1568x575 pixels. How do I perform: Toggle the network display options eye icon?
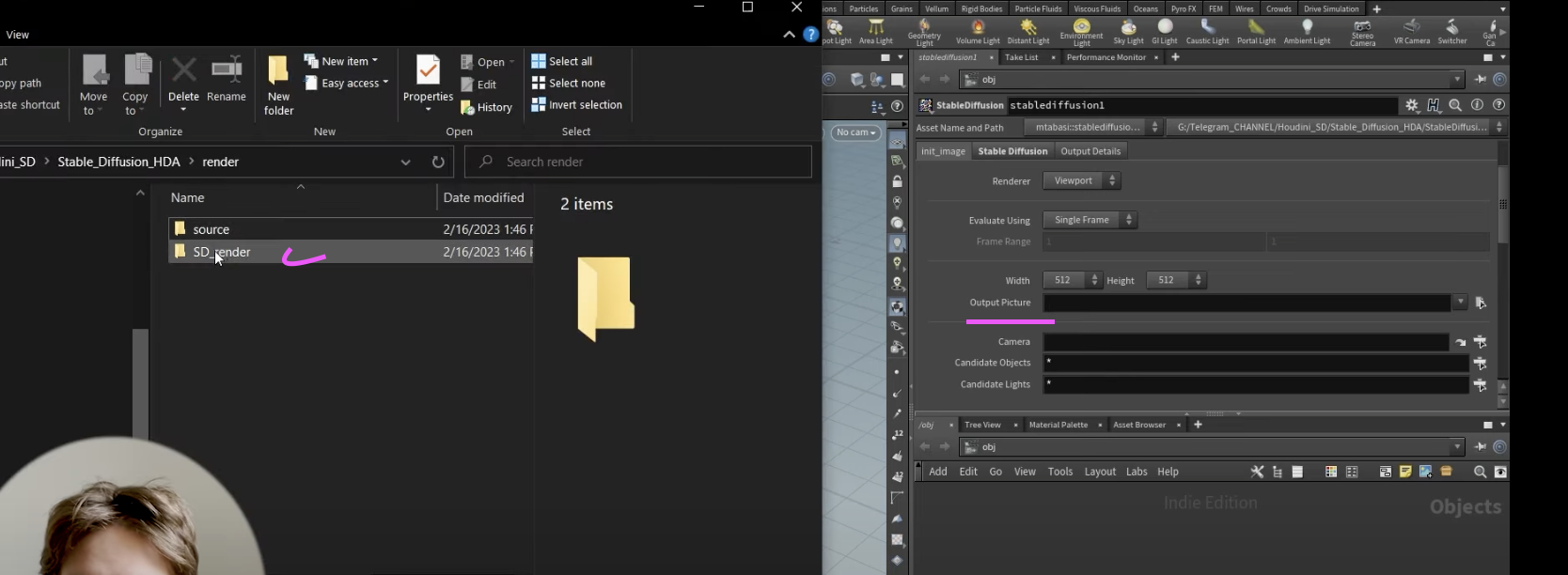(1499, 472)
